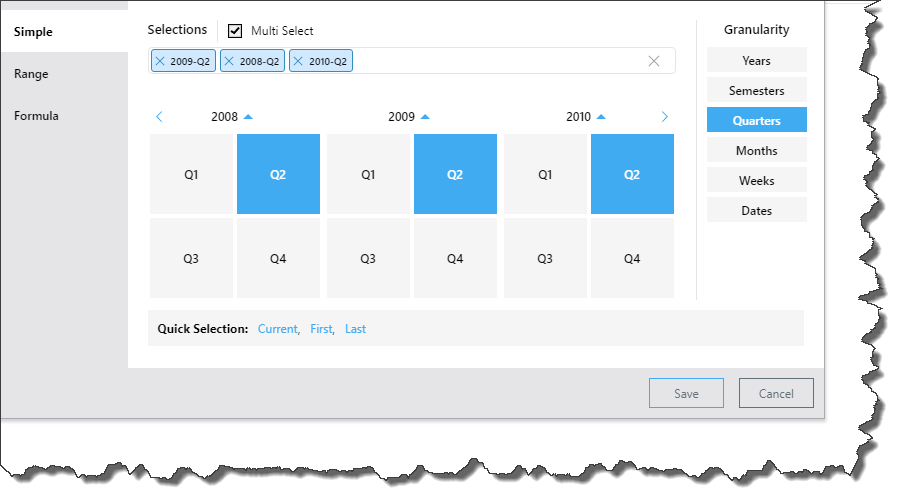905x504 pixels.
Task: Select Q4 of 2010
Action: (632, 258)
